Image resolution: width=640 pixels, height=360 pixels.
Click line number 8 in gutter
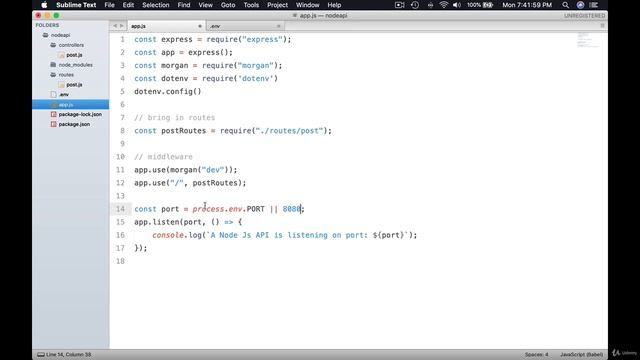pyautogui.click(x=122, y=131)
